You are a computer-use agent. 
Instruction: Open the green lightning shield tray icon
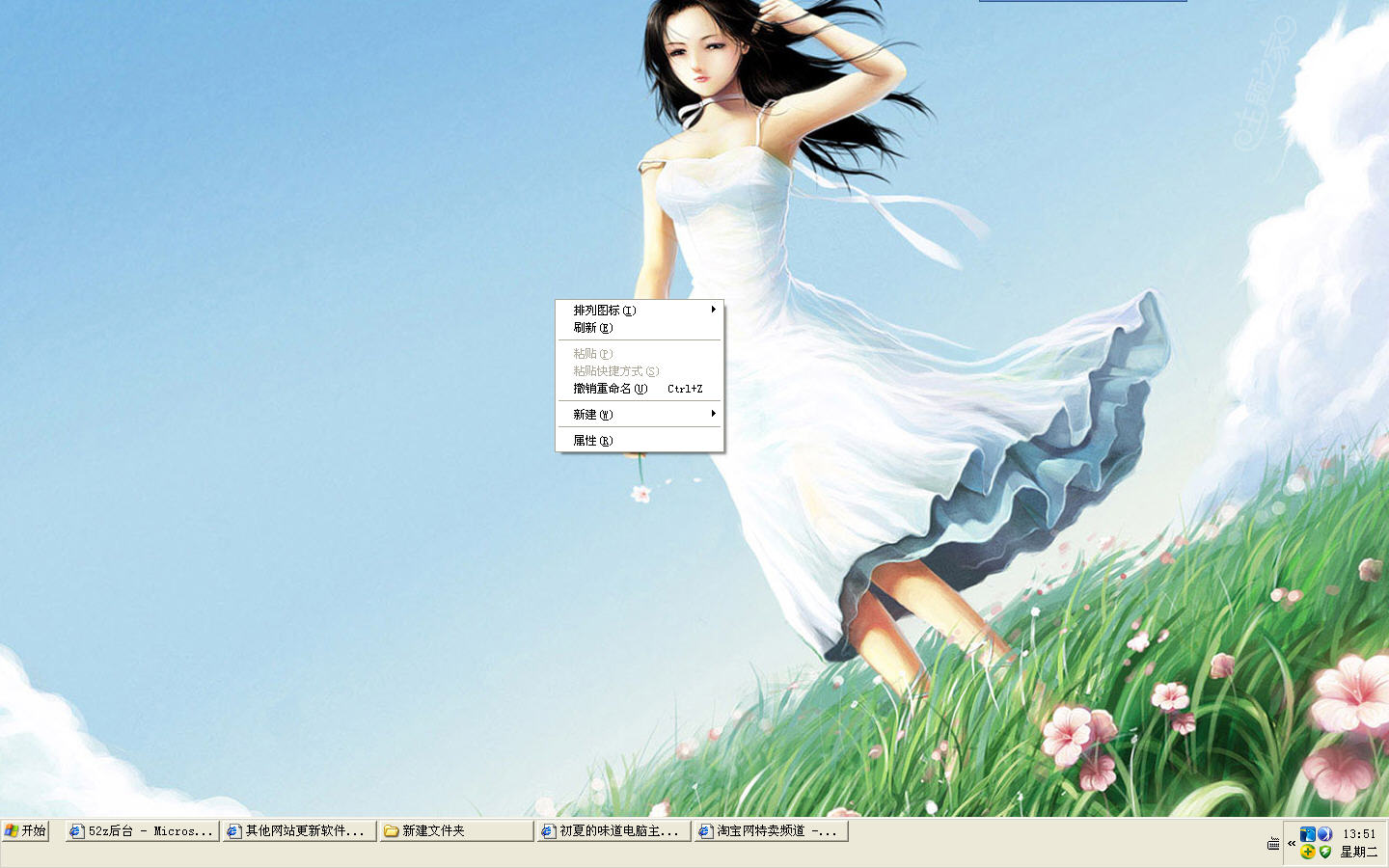point(1325,852)
